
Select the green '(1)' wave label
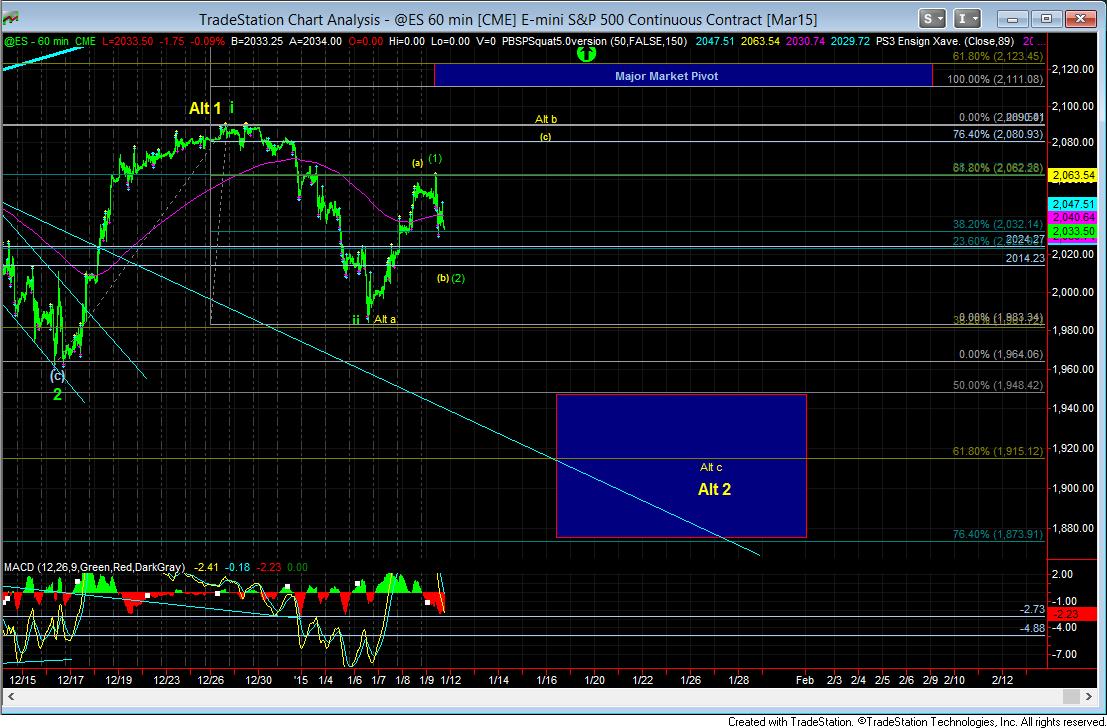coord(436,158)
